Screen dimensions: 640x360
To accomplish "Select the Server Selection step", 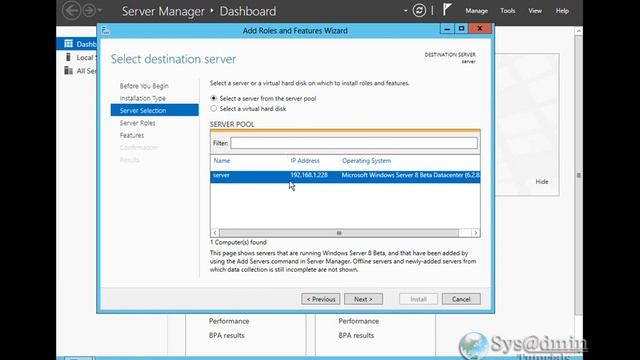I will coord(154,110).
